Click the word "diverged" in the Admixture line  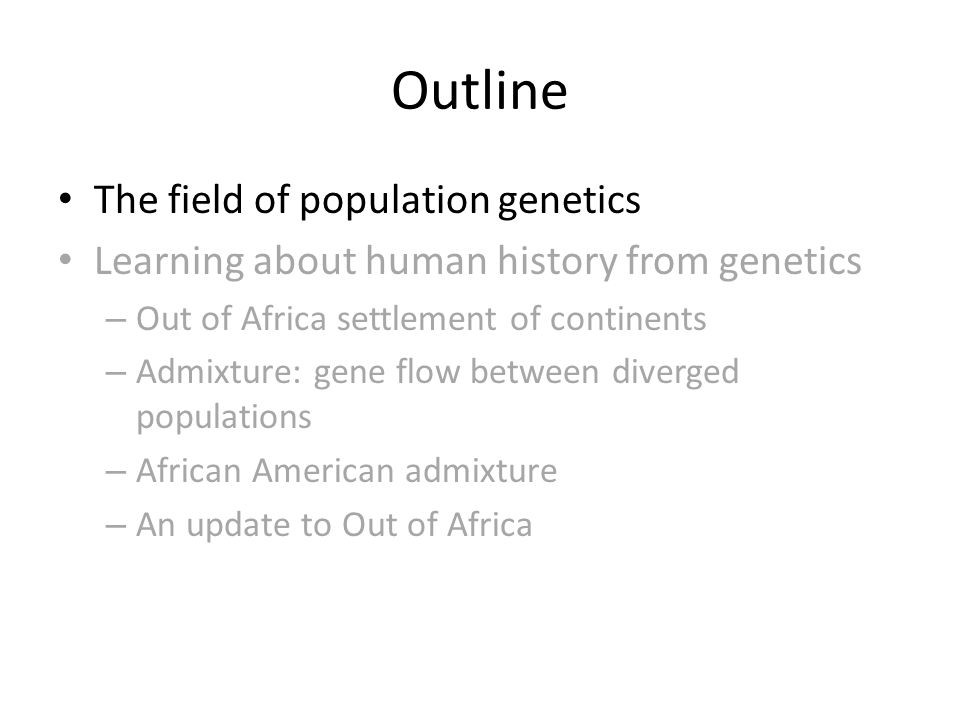(x=676, y=373)
